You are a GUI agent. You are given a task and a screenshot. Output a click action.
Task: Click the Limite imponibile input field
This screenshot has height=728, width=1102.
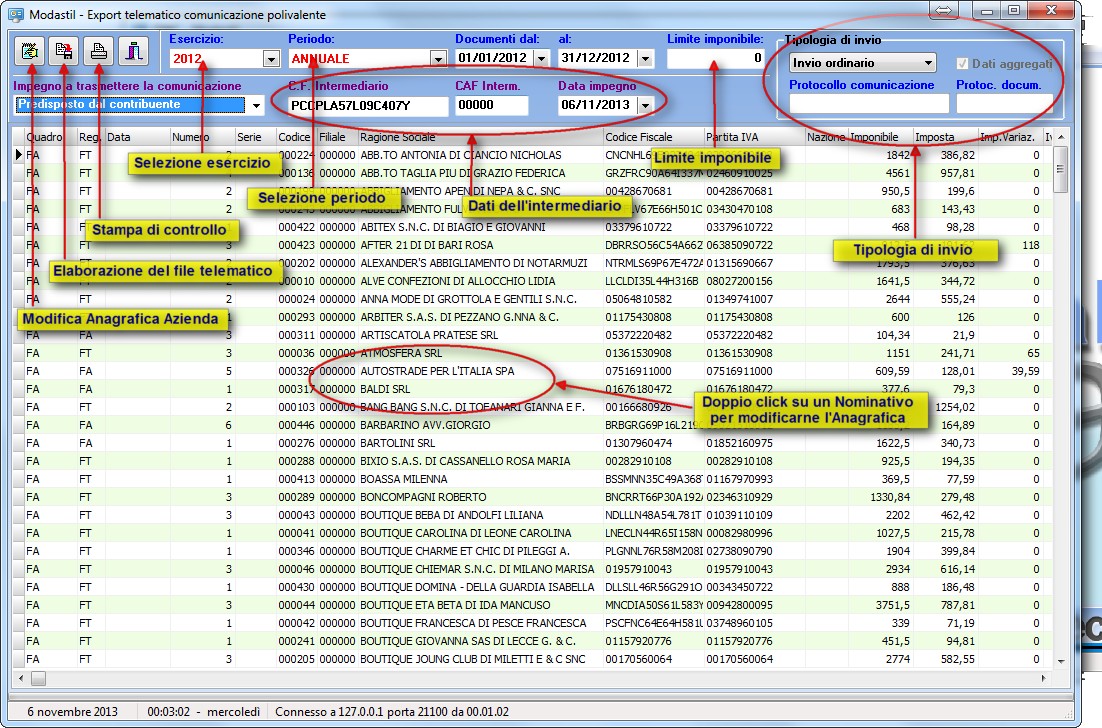pos(715,59)
